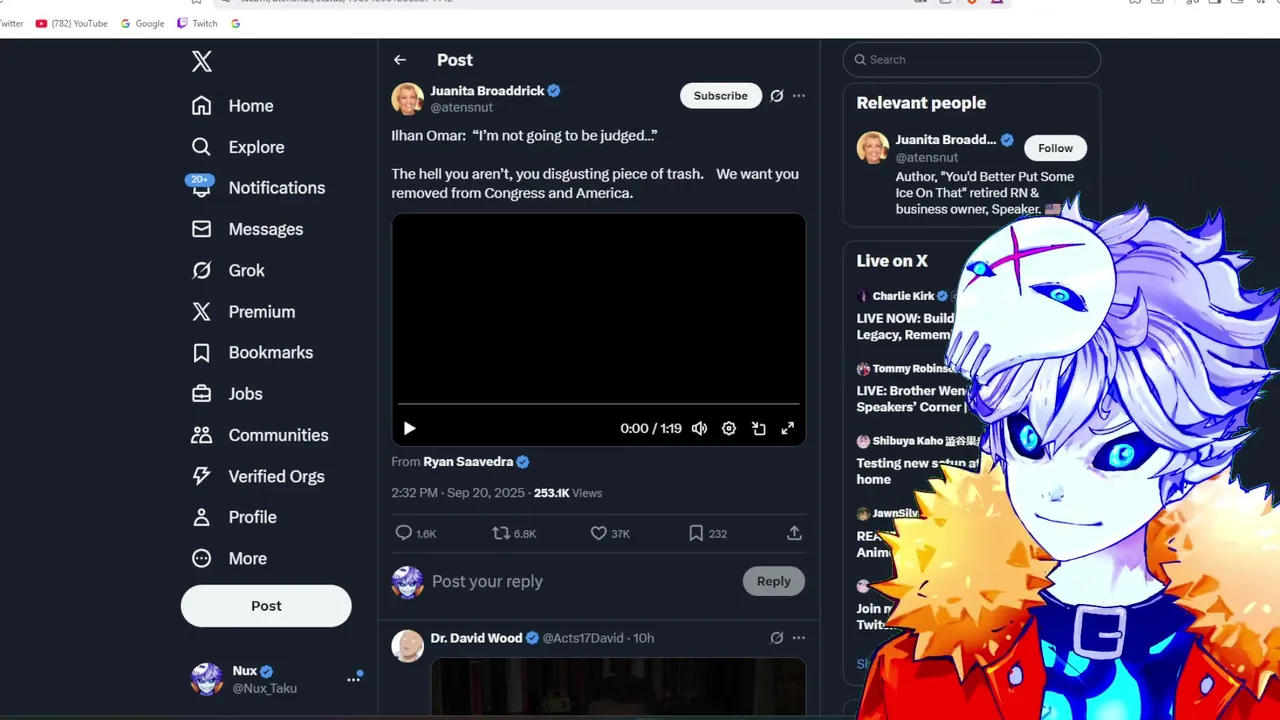
Task: Click Subscribe button
Action: (x=720, y=96)
